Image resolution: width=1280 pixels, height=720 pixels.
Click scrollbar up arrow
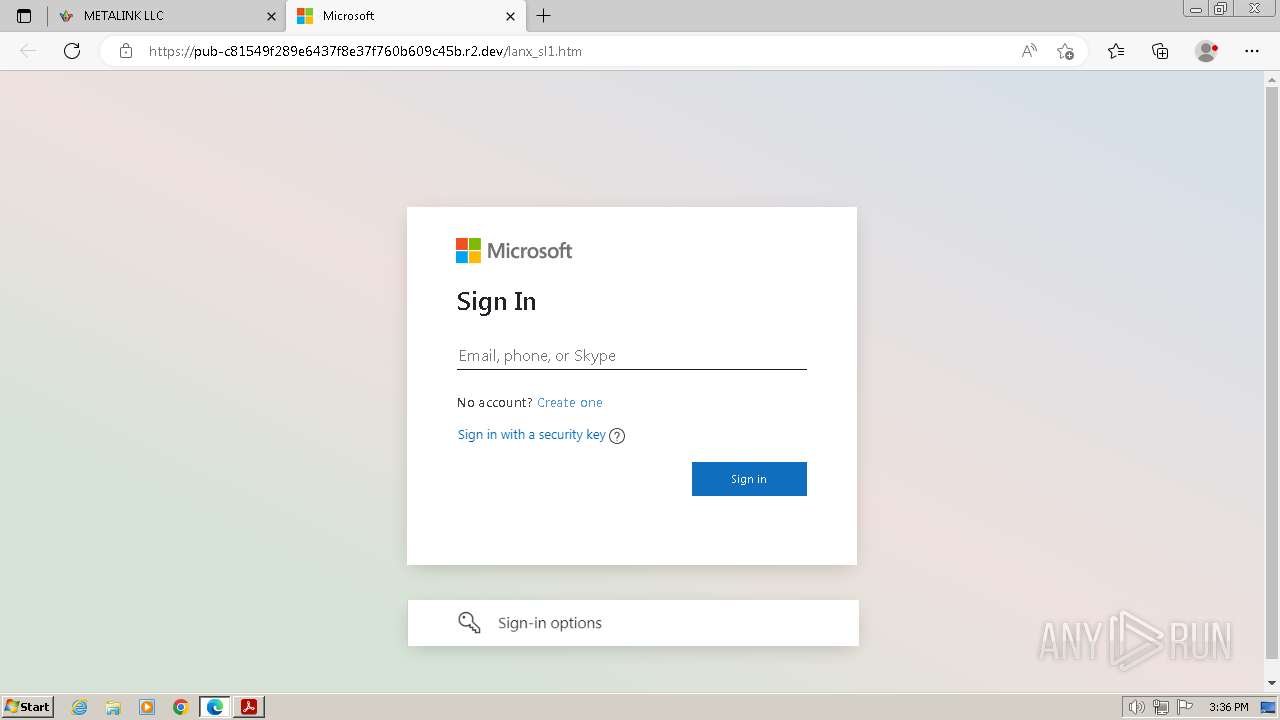(1272, 80)
